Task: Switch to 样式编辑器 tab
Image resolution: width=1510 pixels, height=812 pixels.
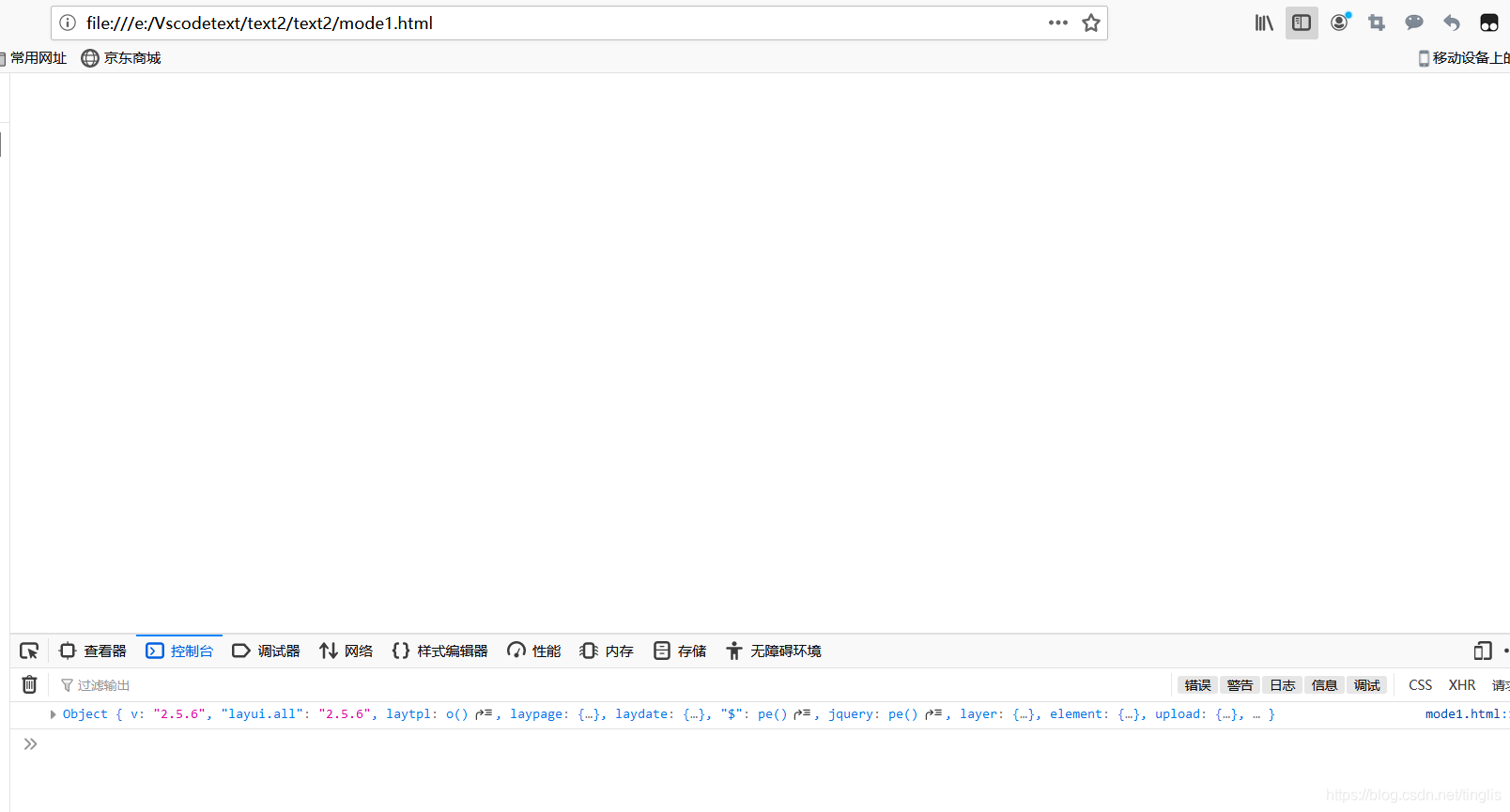Action: tap(440, 651)
